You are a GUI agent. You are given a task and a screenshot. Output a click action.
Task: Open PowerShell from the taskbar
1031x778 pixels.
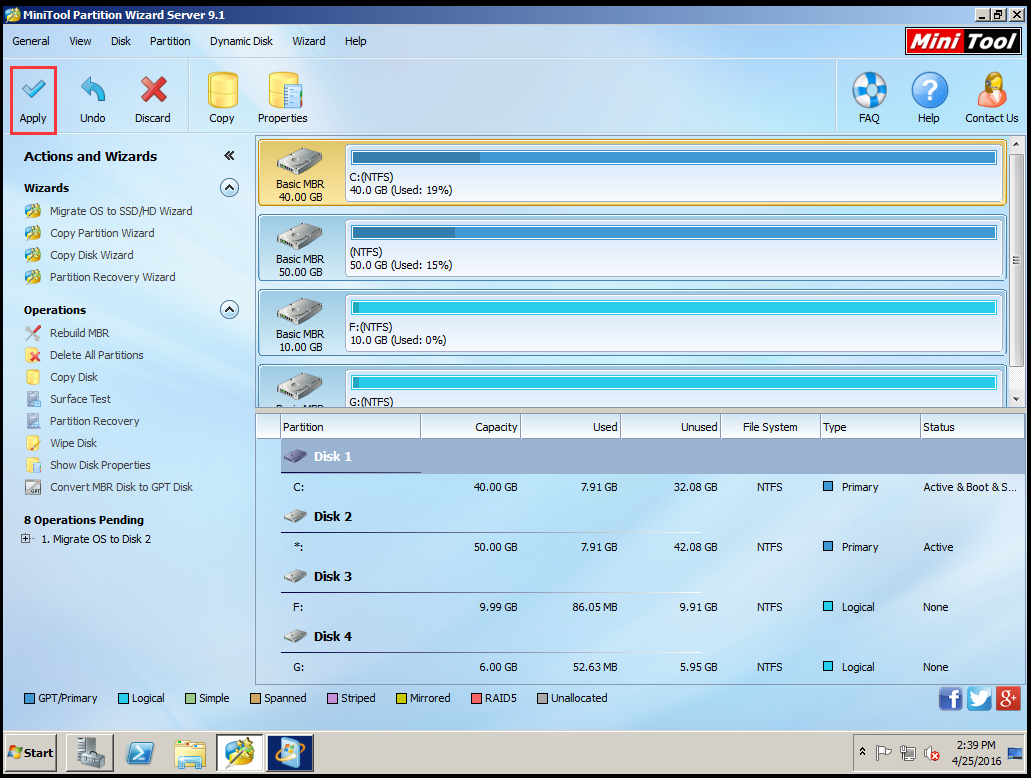coord(140,753)
